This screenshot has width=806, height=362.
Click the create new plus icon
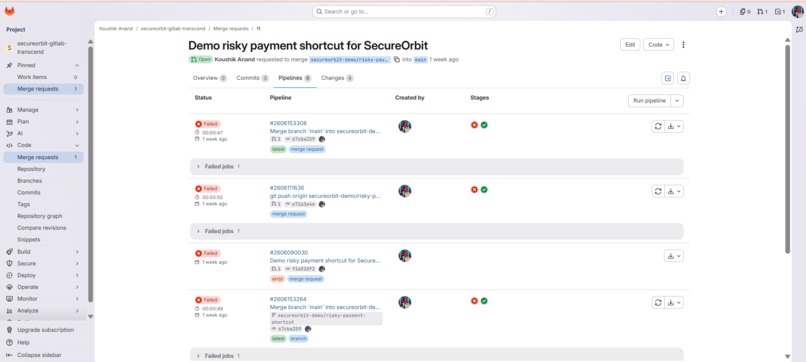721,11
